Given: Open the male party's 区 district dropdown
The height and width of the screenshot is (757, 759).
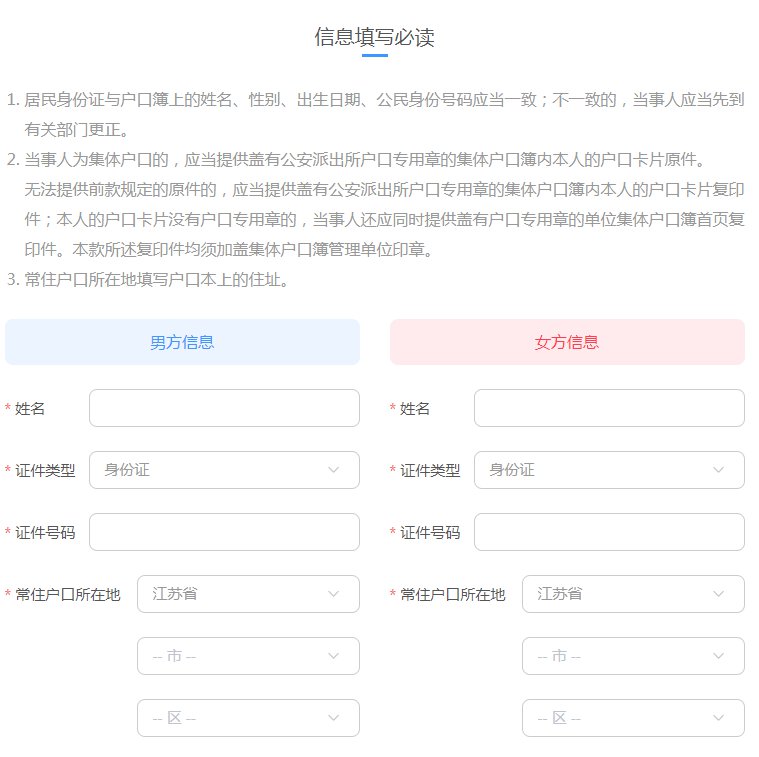Looking at the screenshot, I should (248, 718).
